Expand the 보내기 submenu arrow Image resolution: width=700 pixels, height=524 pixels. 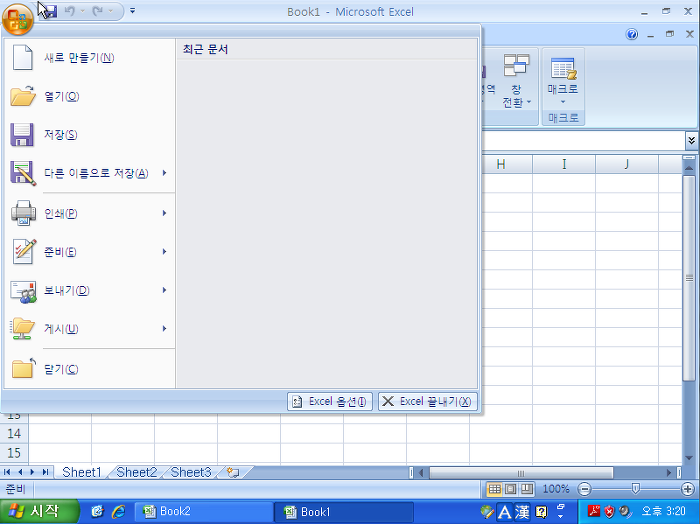coord(164,290)
